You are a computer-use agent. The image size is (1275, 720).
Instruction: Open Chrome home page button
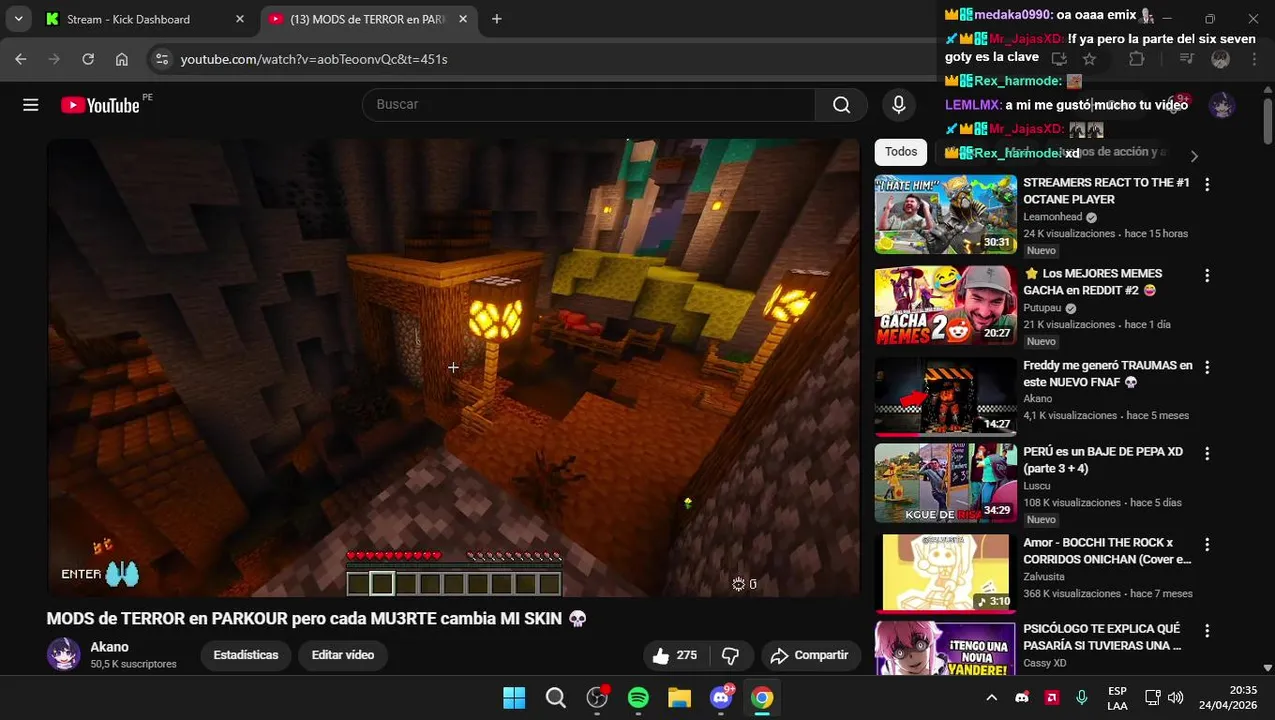coord(121,59)
